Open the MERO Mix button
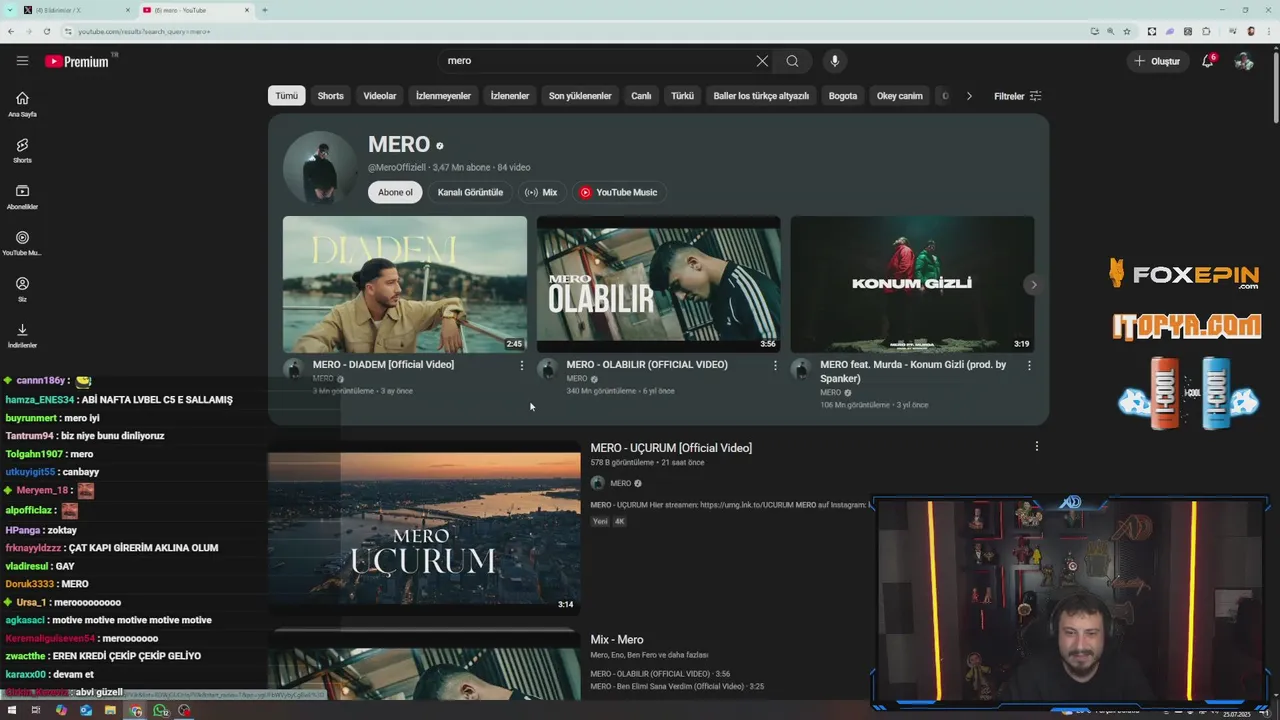Viewport: 1280px width, 720px height. coord(541,192)
